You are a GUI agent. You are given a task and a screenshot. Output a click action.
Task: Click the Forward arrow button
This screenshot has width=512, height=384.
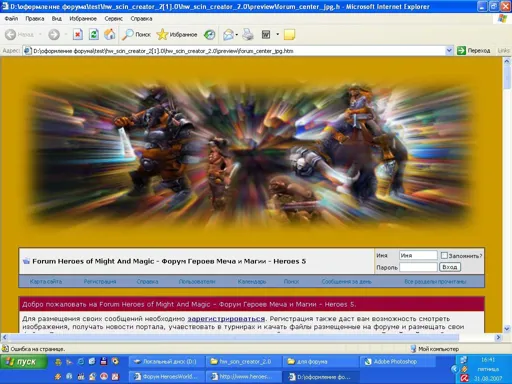pyautogui.click(x=54, y=34)
